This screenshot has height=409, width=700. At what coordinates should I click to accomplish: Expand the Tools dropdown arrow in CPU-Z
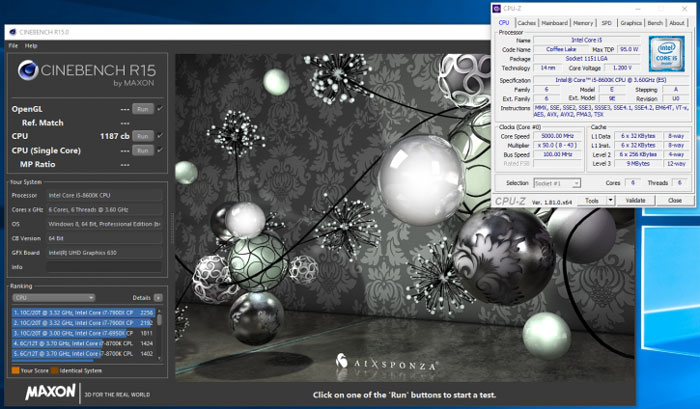tap(609, 200)
